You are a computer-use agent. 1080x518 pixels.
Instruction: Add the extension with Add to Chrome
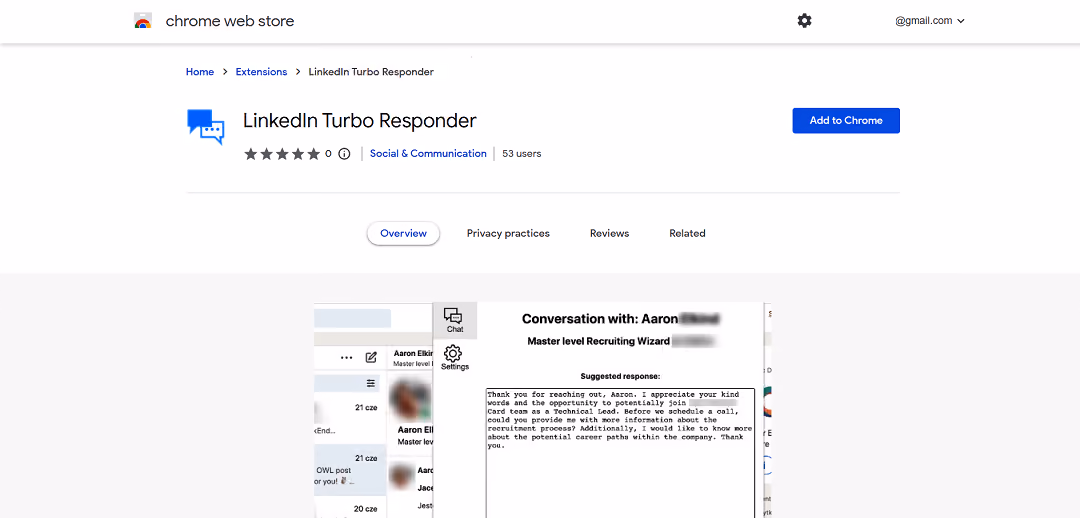[x=846, y=121]
